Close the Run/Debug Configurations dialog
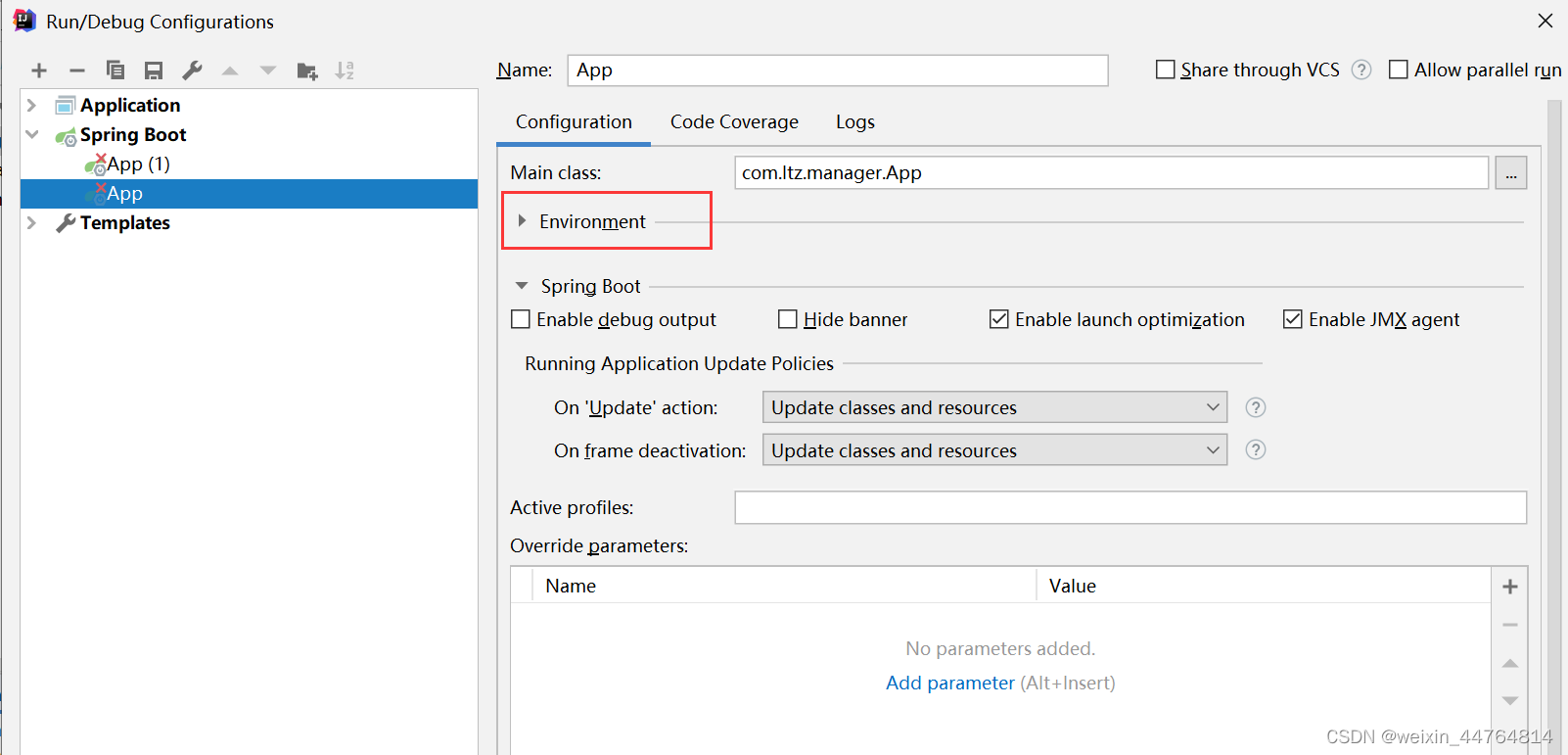Viewport: 1568px width, 755px height. 1545,21
